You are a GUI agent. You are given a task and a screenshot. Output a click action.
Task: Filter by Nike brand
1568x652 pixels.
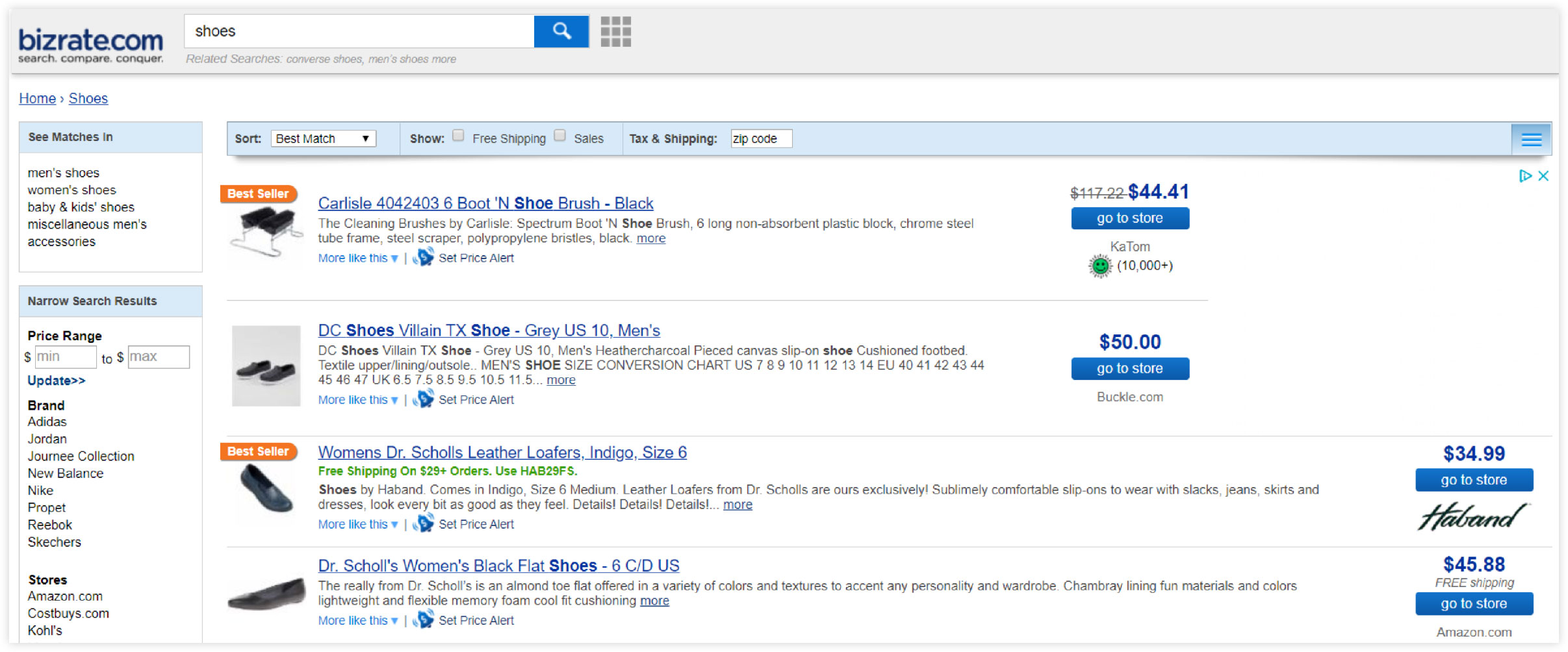(40, 490)
